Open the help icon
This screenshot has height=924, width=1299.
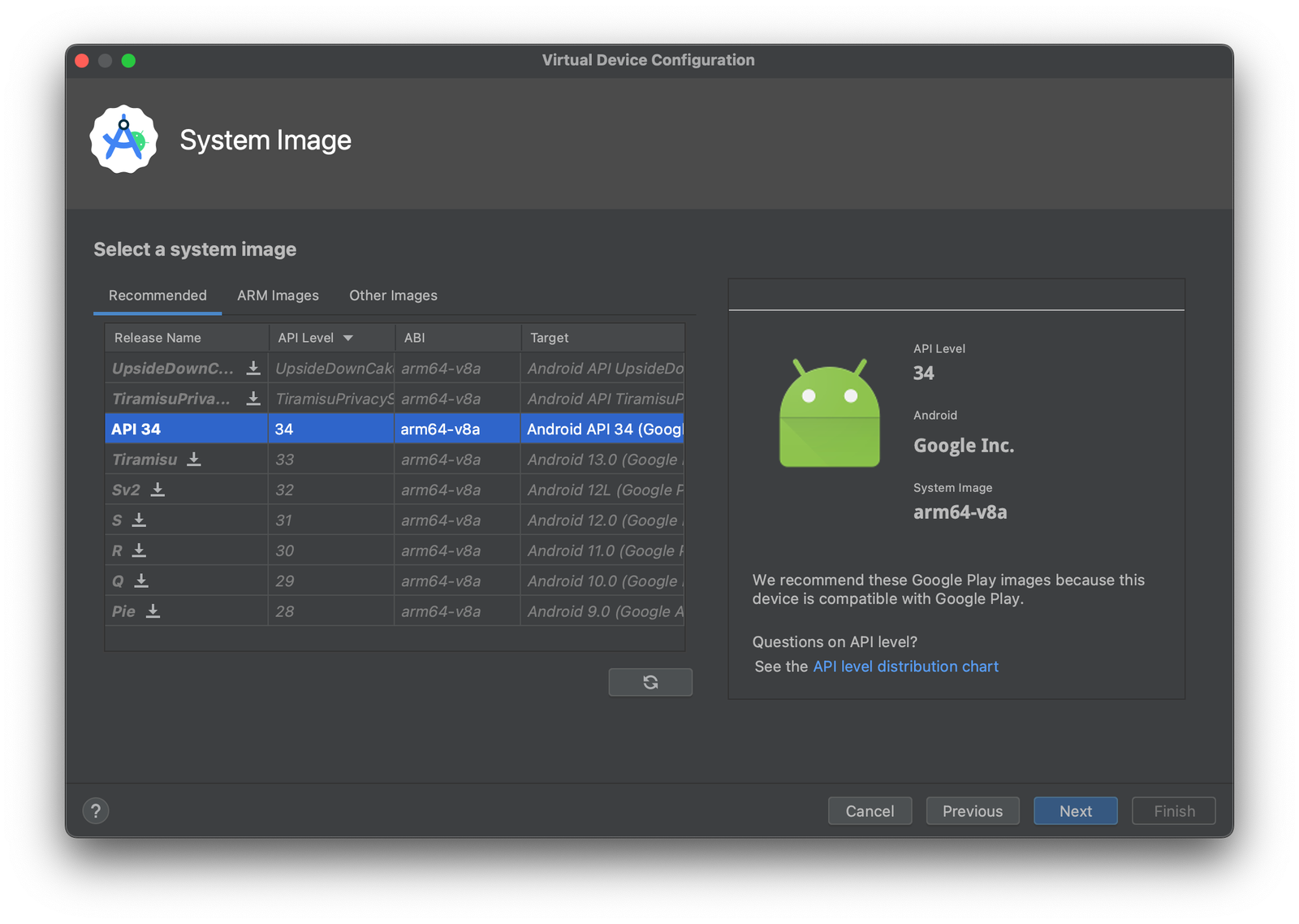pos(96,810)
